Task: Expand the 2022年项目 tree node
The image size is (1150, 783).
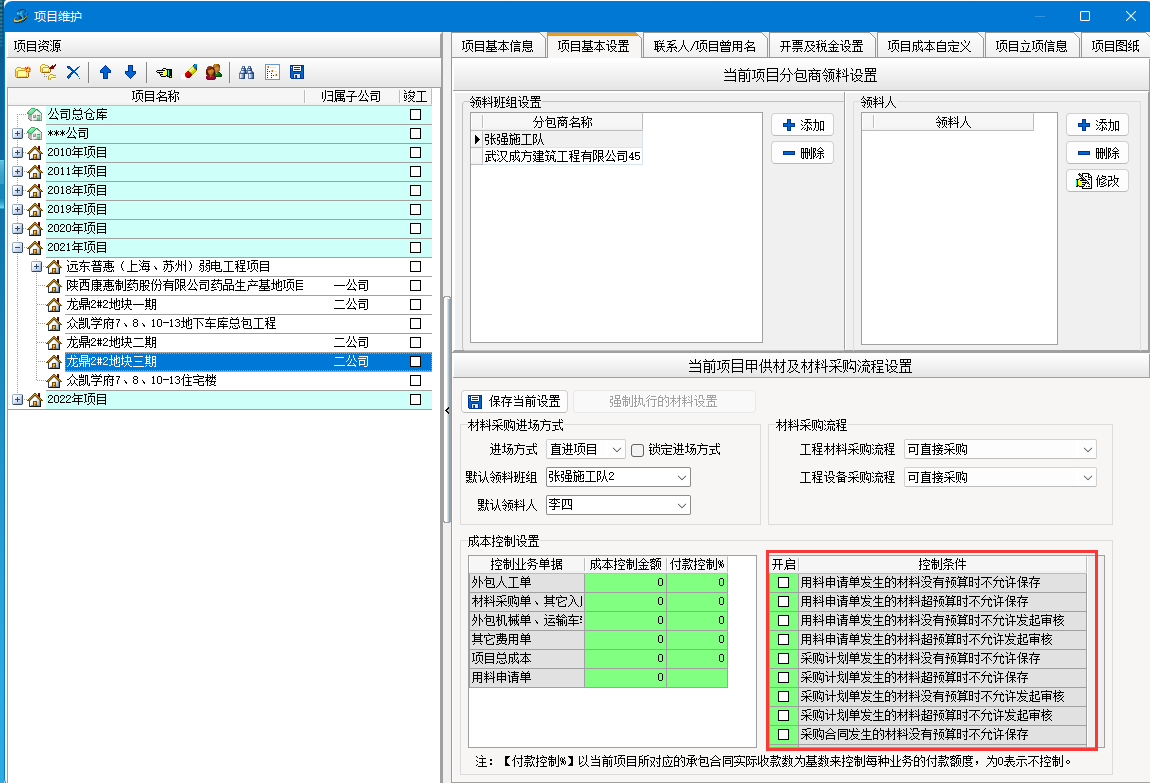Action: pyautogui.click(x=17, y=400)
